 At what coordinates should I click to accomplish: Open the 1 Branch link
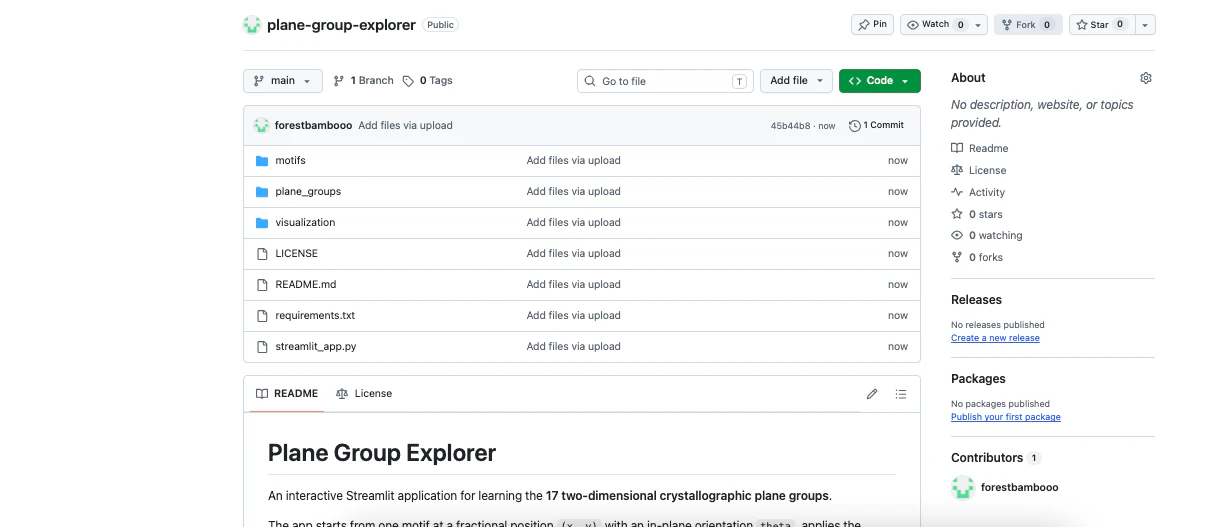click(x=364, y=81)
